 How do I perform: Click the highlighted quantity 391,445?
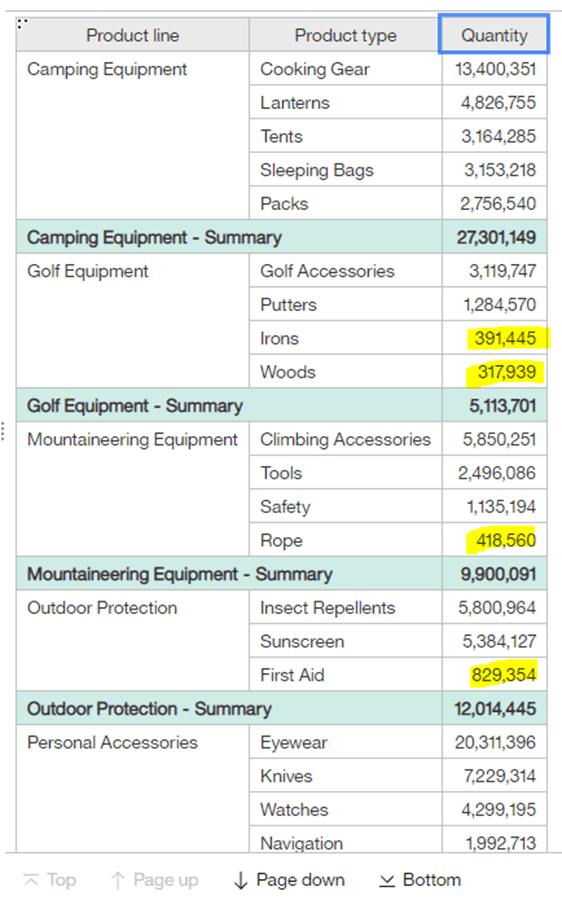pos(505,338)
